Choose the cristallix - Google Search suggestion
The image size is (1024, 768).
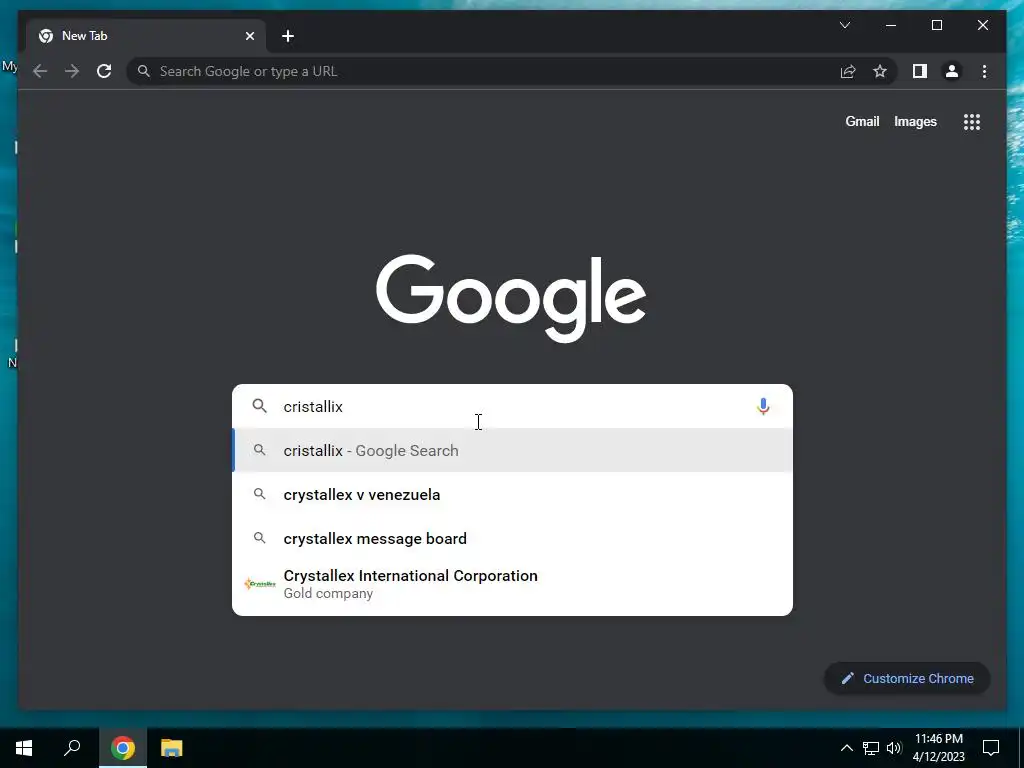513,451
